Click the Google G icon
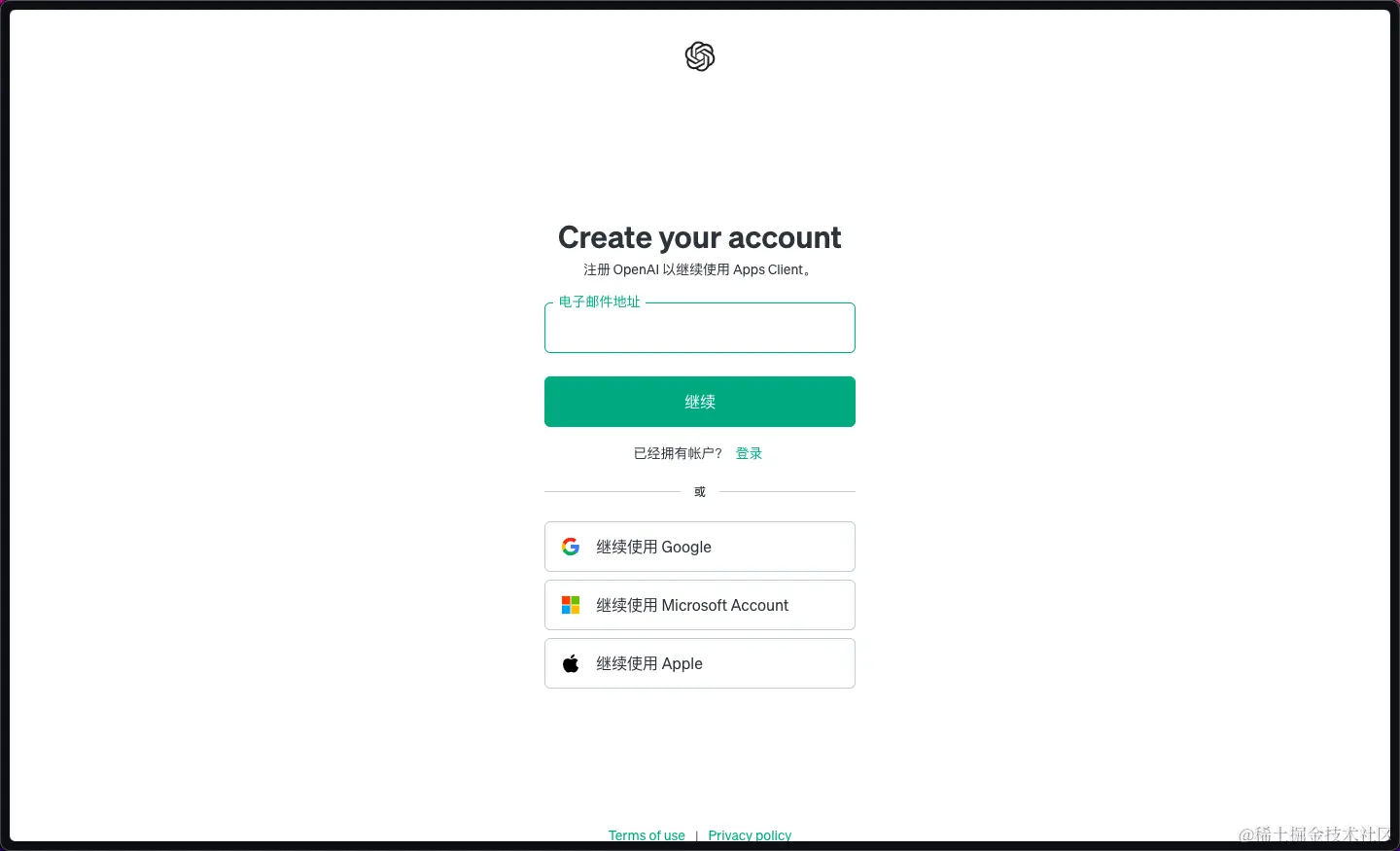This screenshot has width=1400, height=851. pos(571,547)
